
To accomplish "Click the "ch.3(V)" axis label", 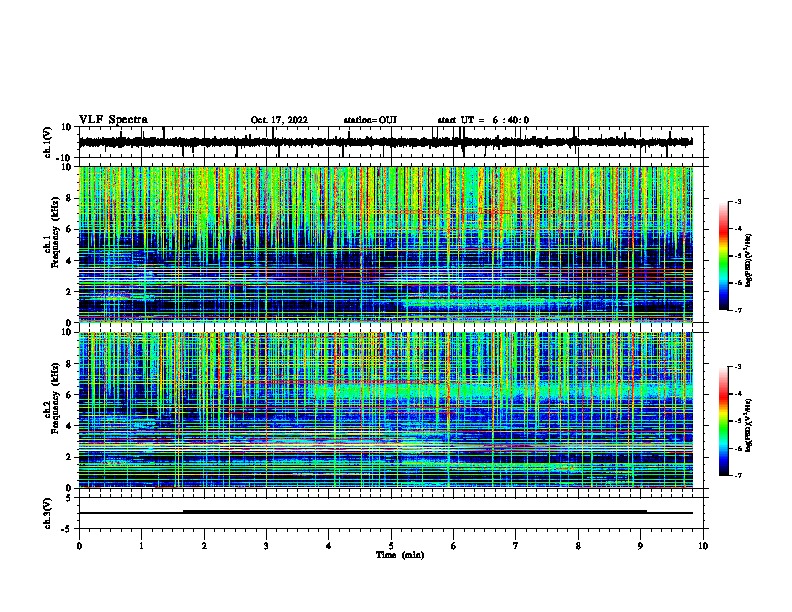I will (48, 513).
